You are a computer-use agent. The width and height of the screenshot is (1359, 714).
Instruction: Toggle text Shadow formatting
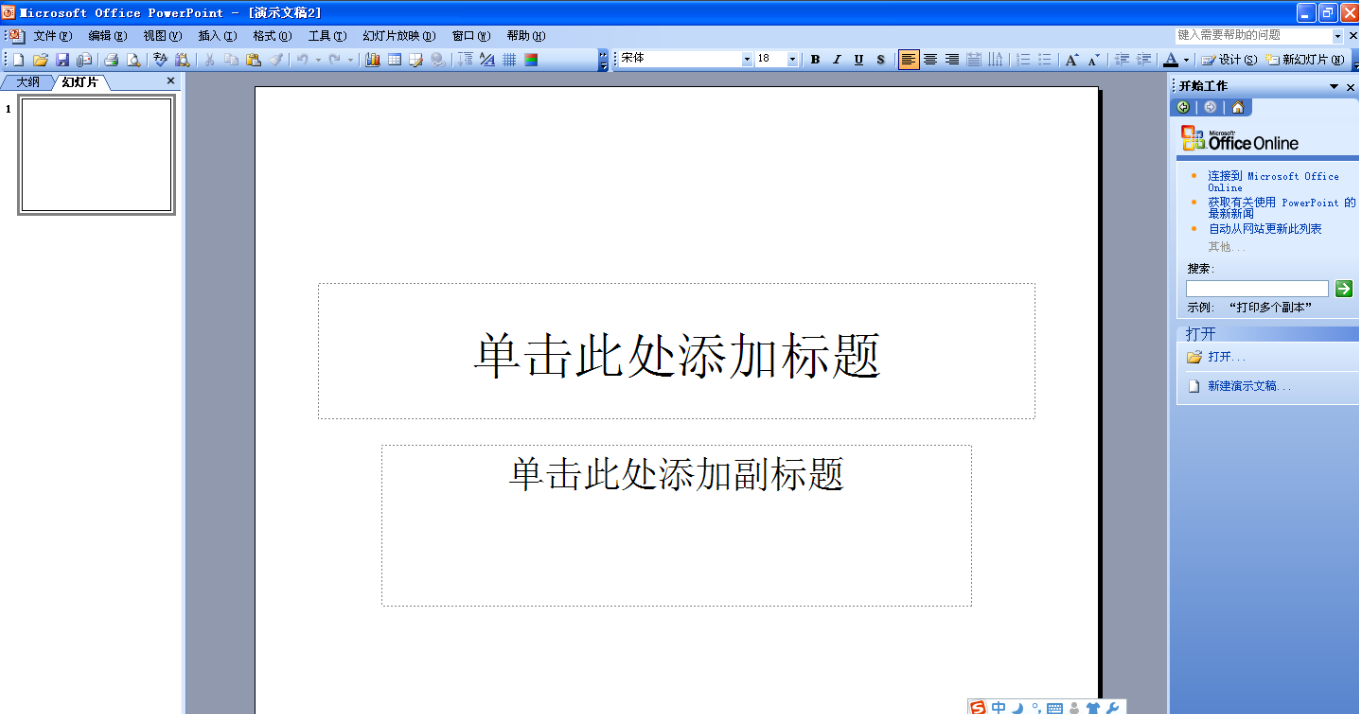pos(880,60)
